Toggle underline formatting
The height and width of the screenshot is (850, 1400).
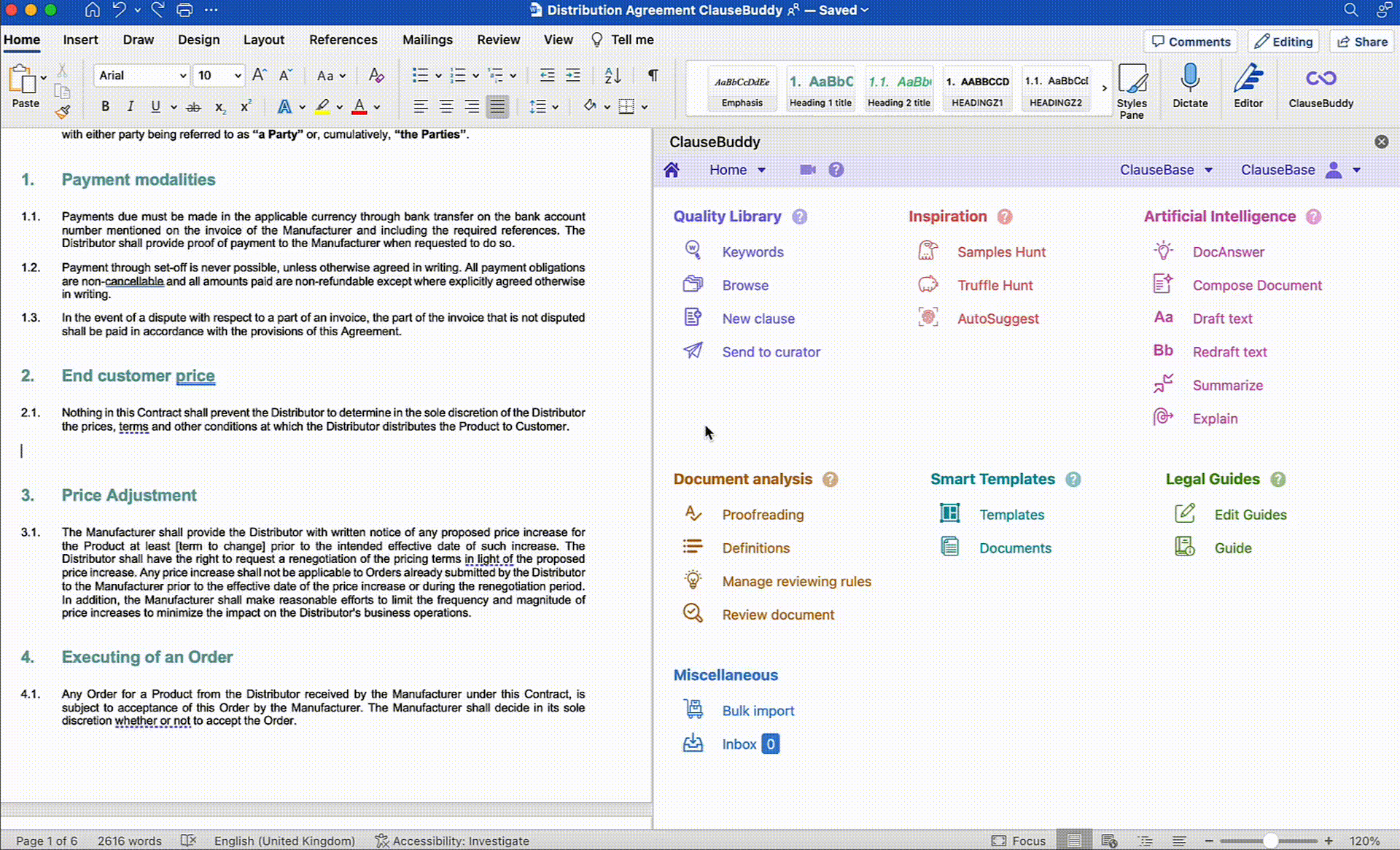coord(155,106)
